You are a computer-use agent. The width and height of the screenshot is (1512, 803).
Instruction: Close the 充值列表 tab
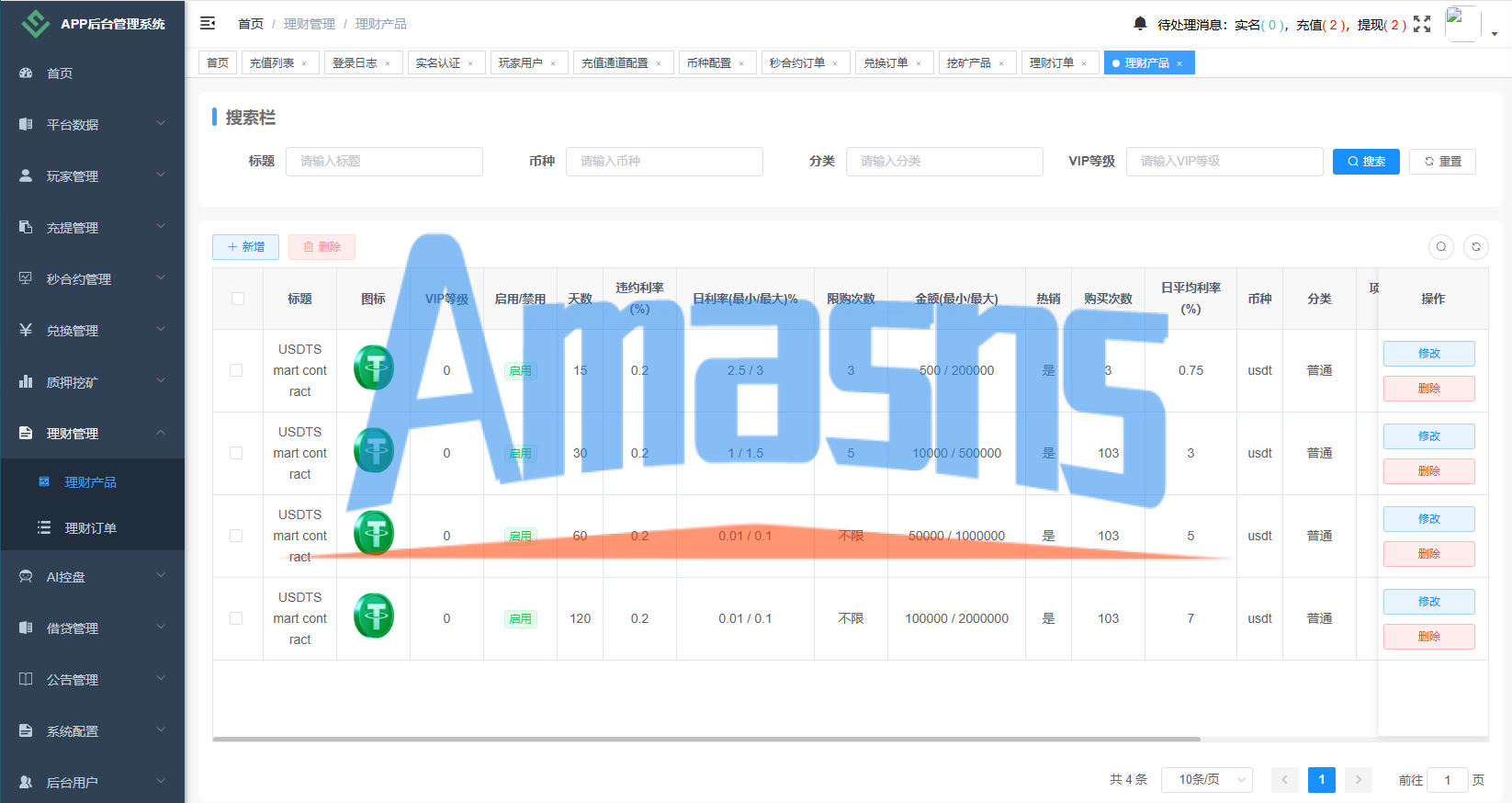(x=304, y=63)
